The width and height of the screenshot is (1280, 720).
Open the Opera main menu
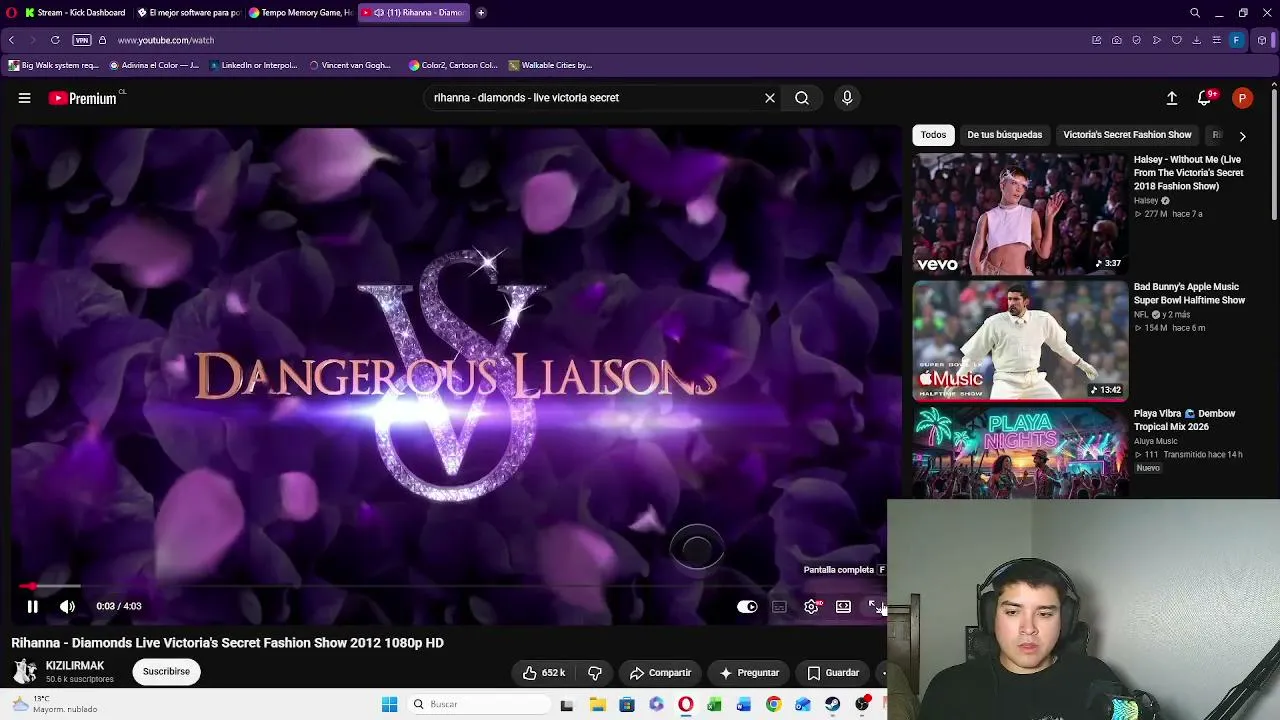coord(11,13)
